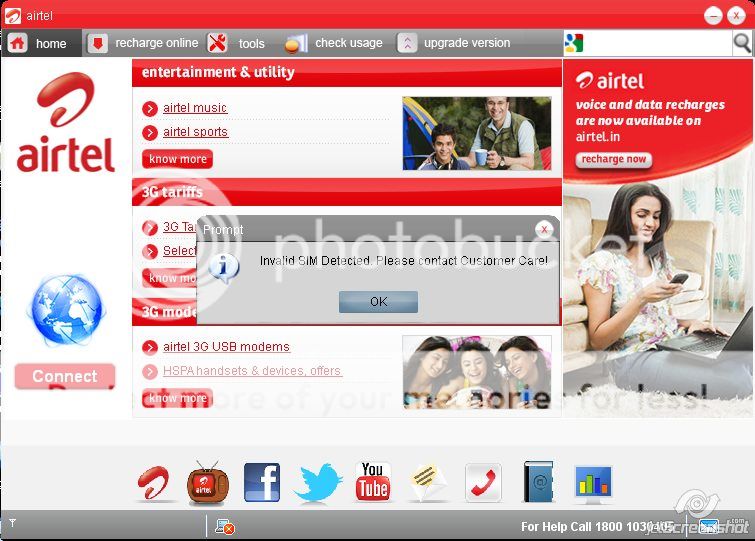Click the check usage chart icon
This screenshot has width=755, height=541.
click(296, 43)
